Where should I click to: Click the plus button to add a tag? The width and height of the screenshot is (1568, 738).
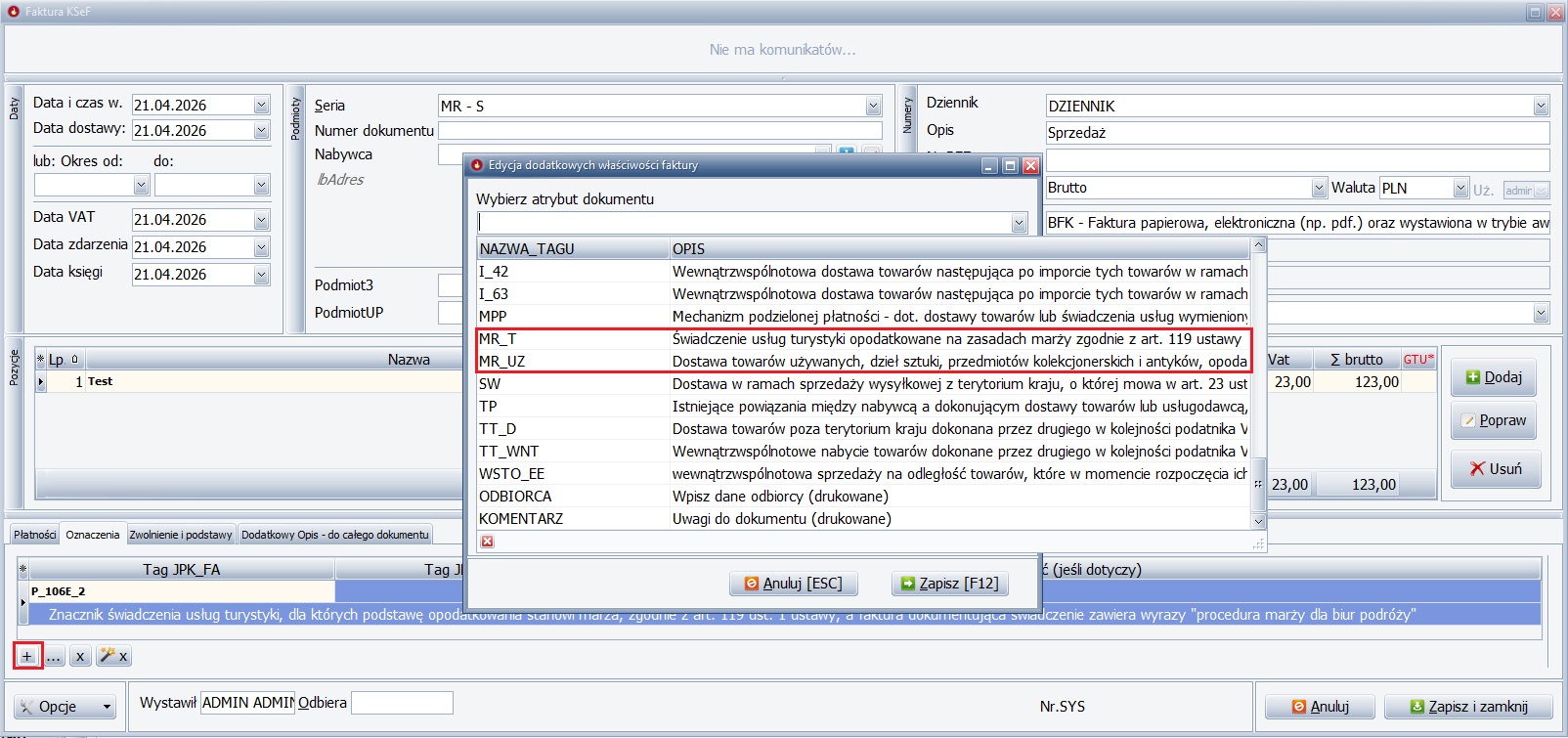click(x=27, y=656)
